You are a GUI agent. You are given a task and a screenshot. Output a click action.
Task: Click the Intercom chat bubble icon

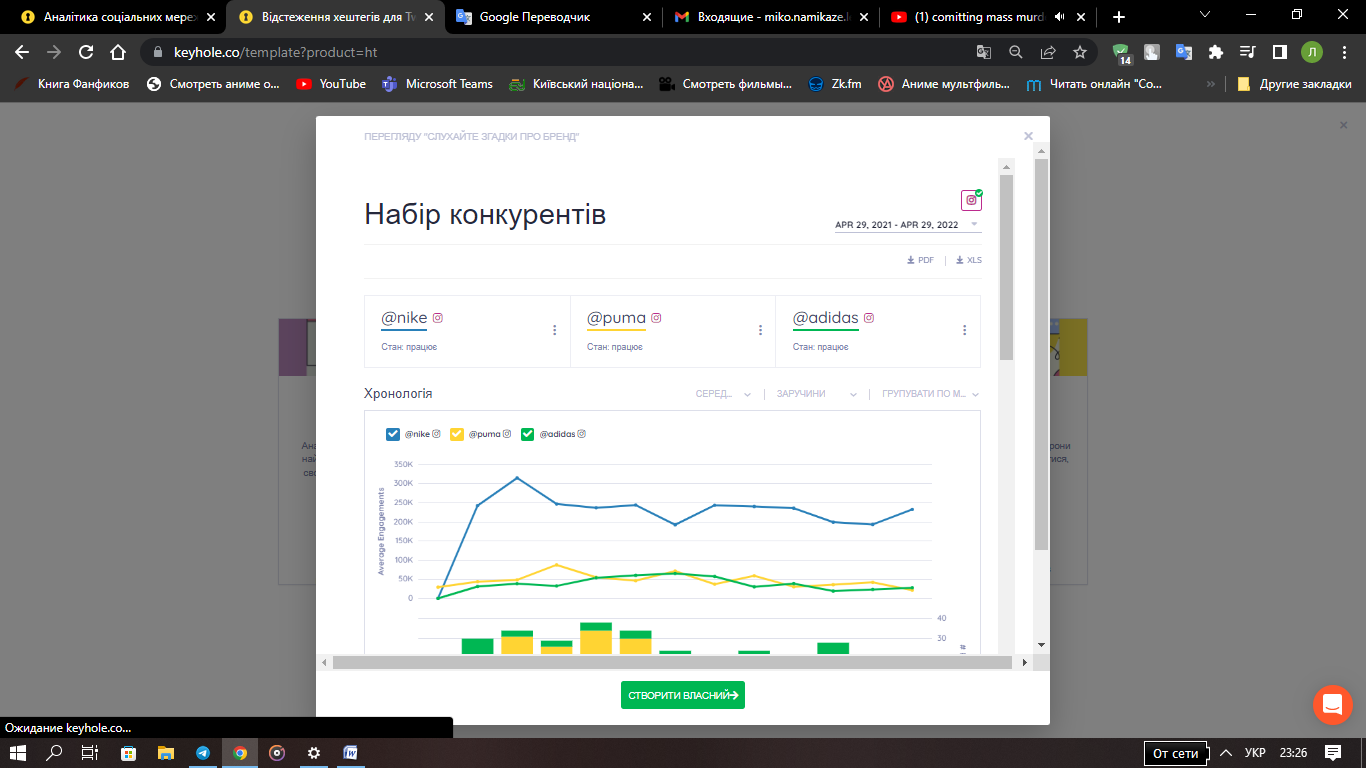1332,705
